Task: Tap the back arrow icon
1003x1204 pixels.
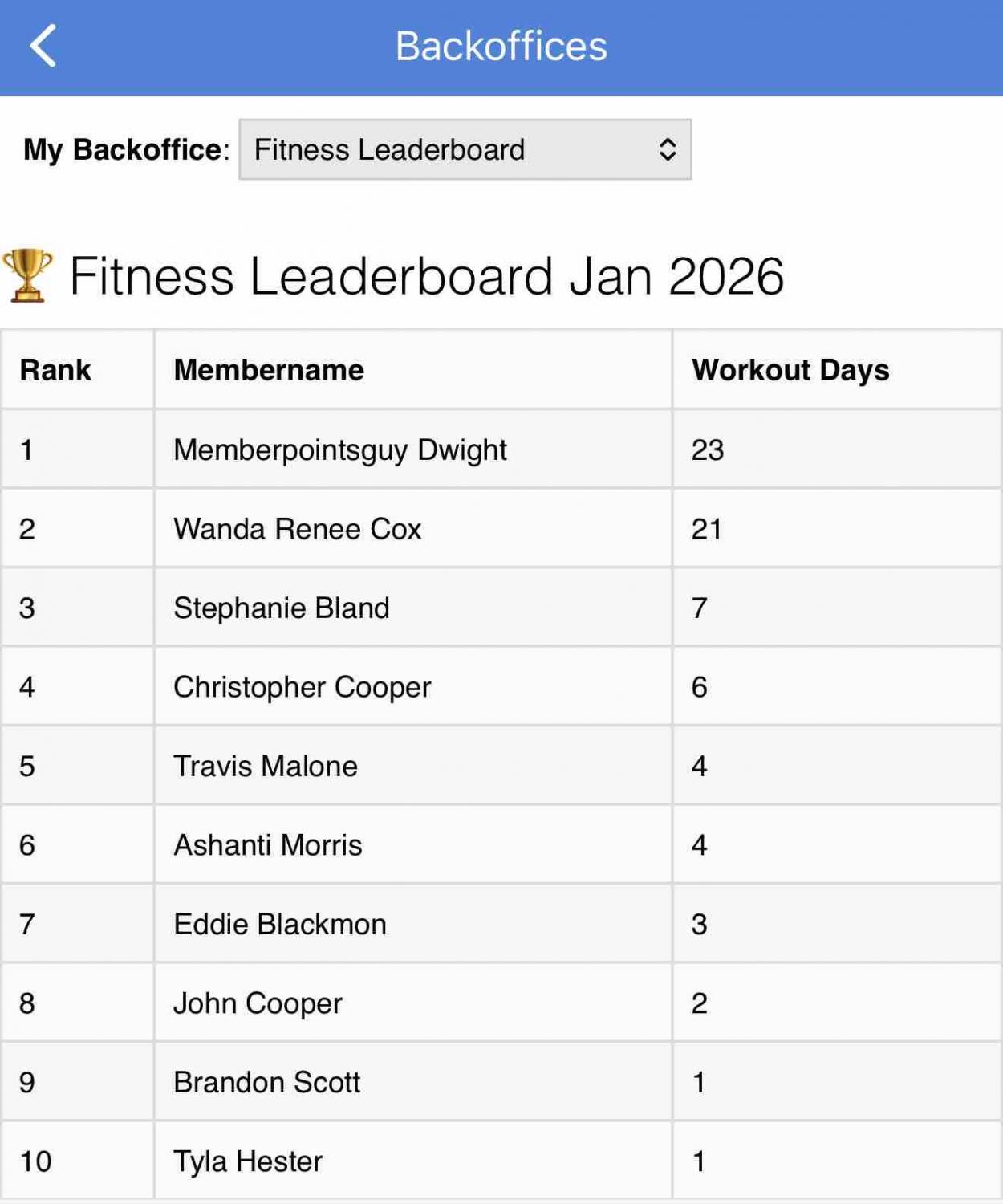Action: [43, 46]
